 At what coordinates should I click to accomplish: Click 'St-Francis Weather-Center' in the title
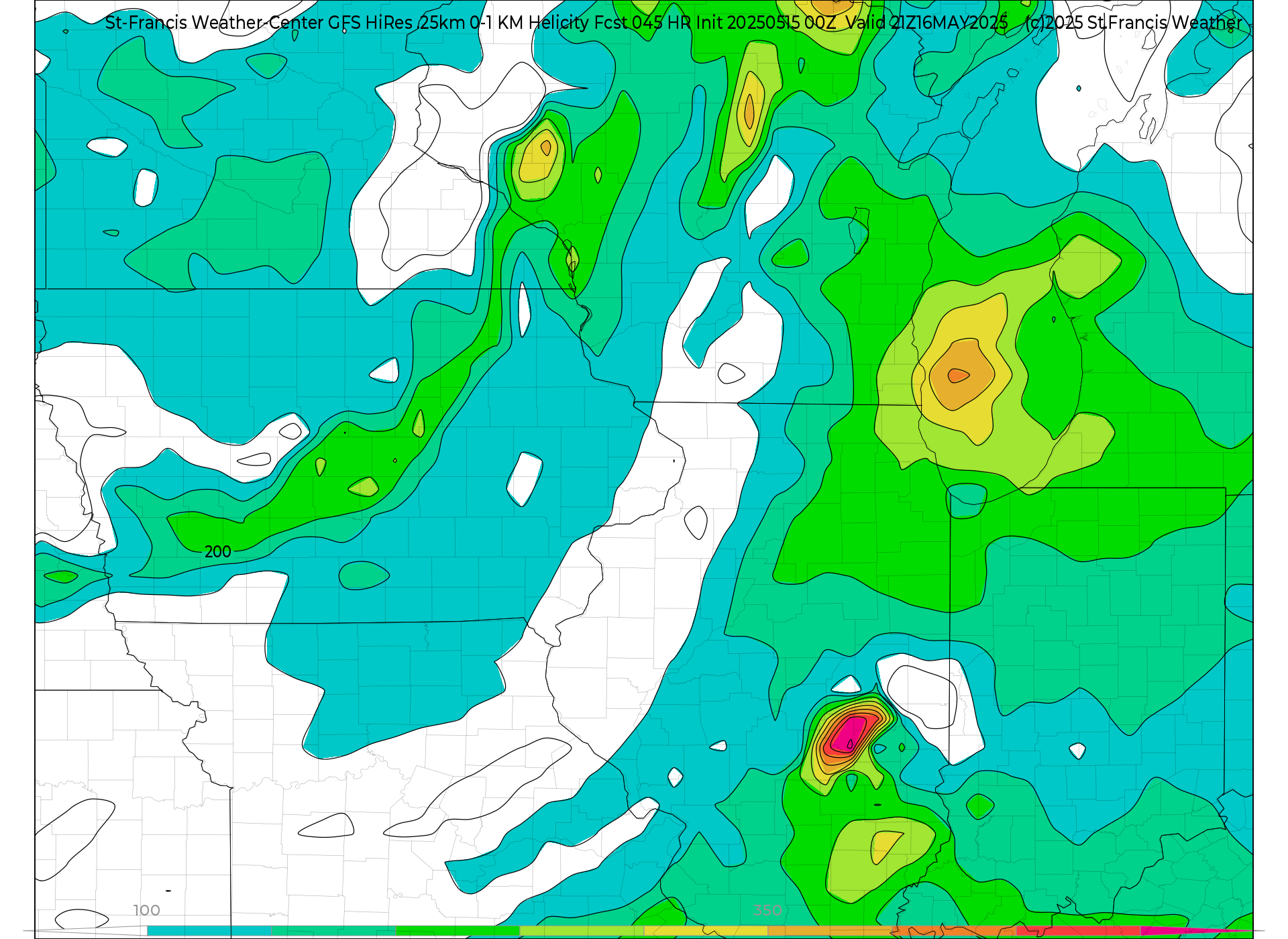click(214, 23)
